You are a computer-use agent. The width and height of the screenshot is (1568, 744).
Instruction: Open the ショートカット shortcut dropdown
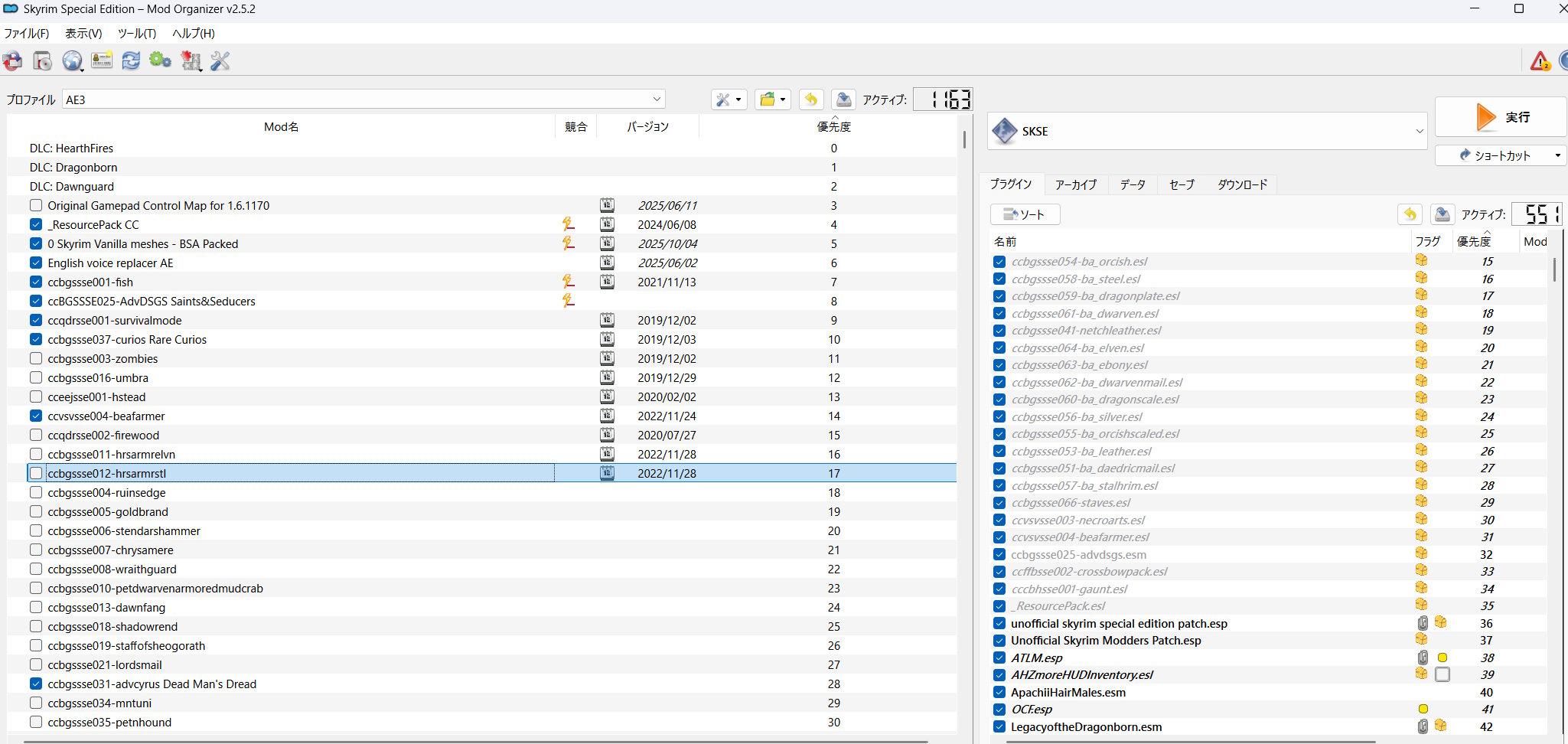[1501, 155]
